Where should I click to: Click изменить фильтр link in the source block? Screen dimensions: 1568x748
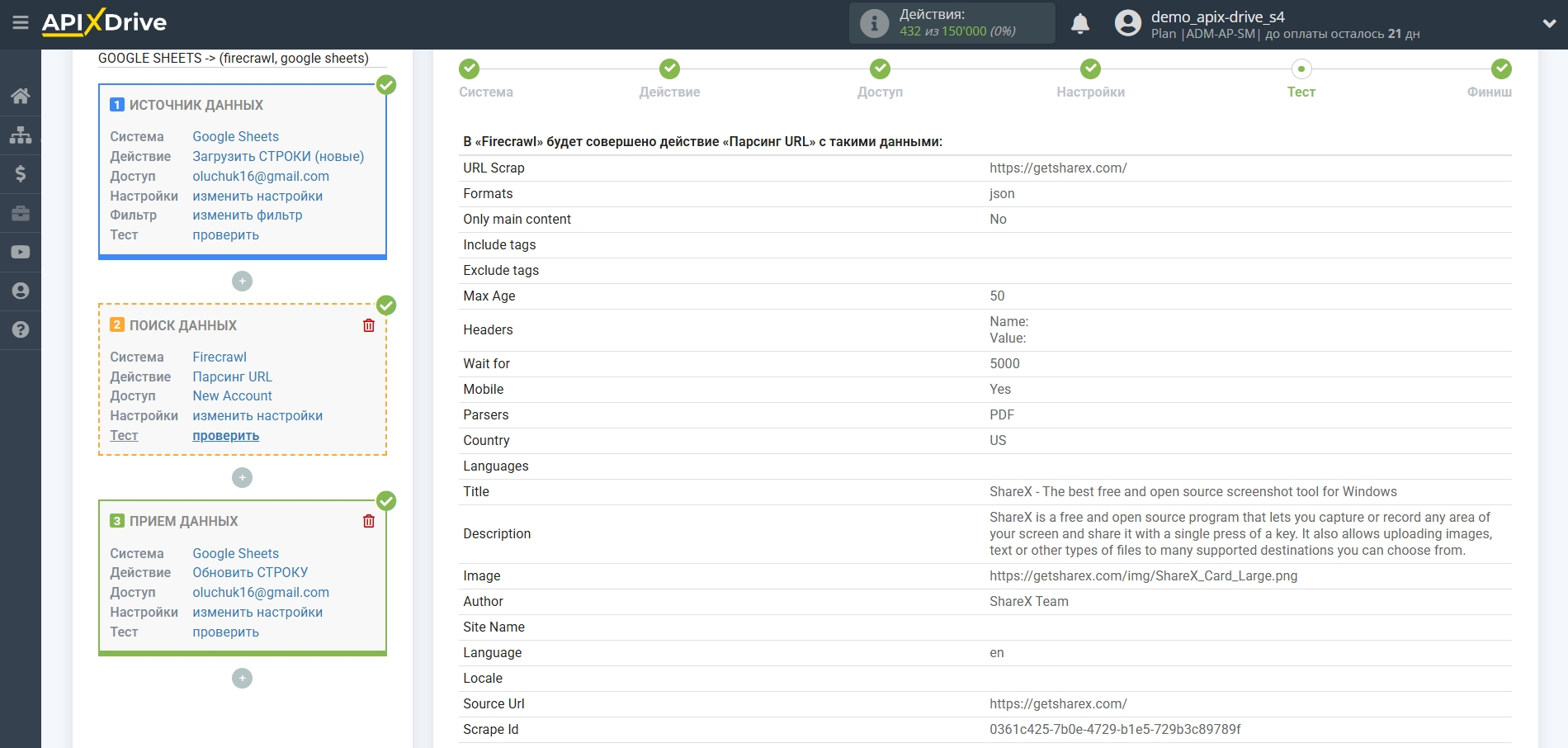tap(247, 215)
